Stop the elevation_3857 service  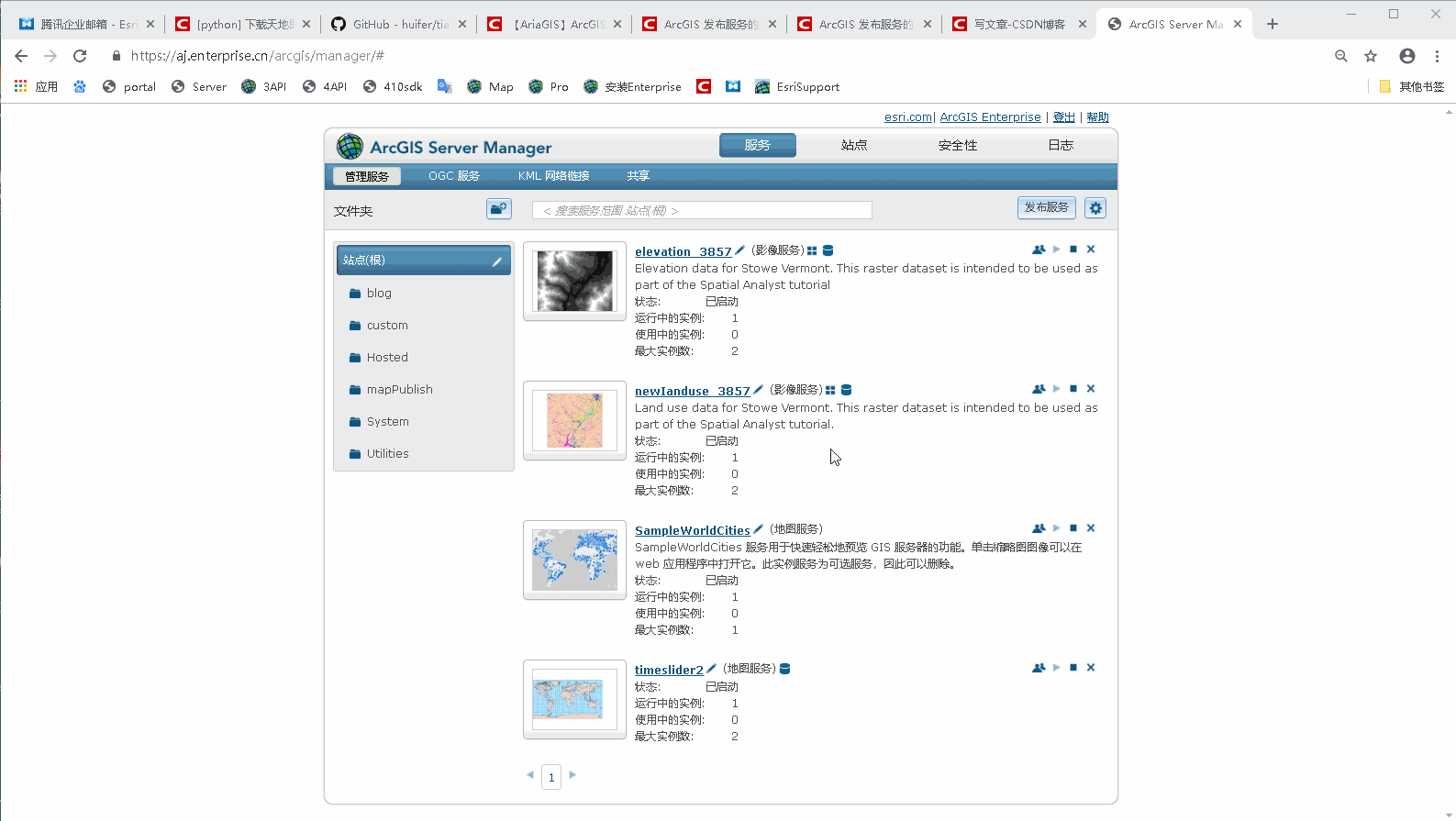click(1073, 250)
